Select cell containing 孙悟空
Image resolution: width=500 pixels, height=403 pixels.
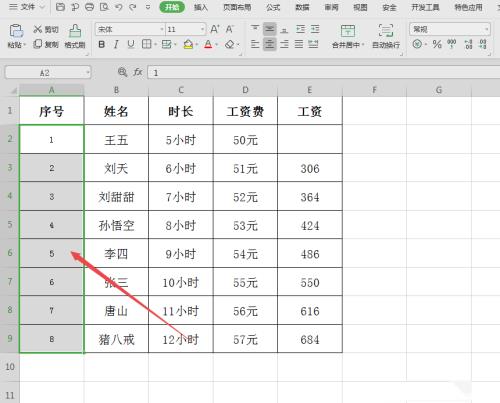coord(116,225)
